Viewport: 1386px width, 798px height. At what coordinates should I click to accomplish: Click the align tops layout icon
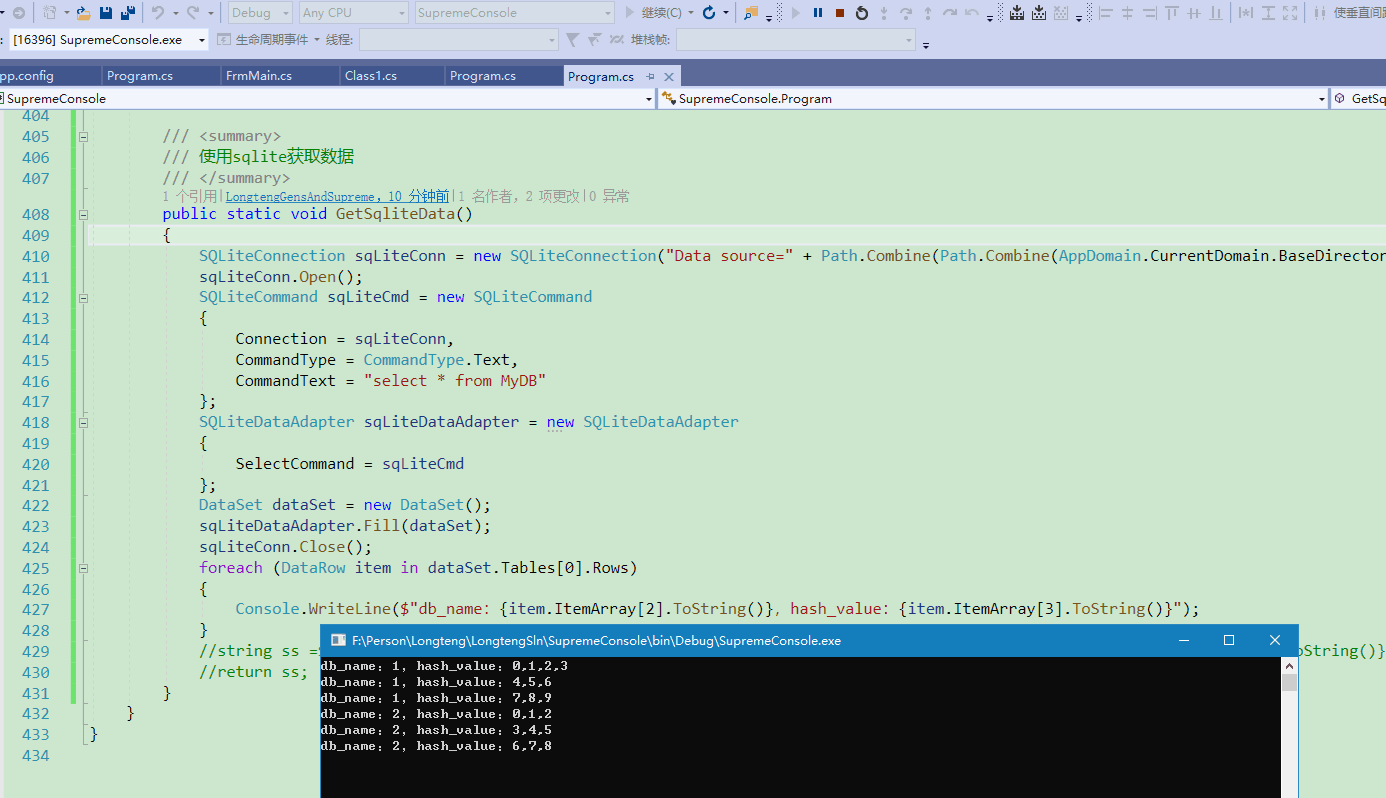[1171, 13]
